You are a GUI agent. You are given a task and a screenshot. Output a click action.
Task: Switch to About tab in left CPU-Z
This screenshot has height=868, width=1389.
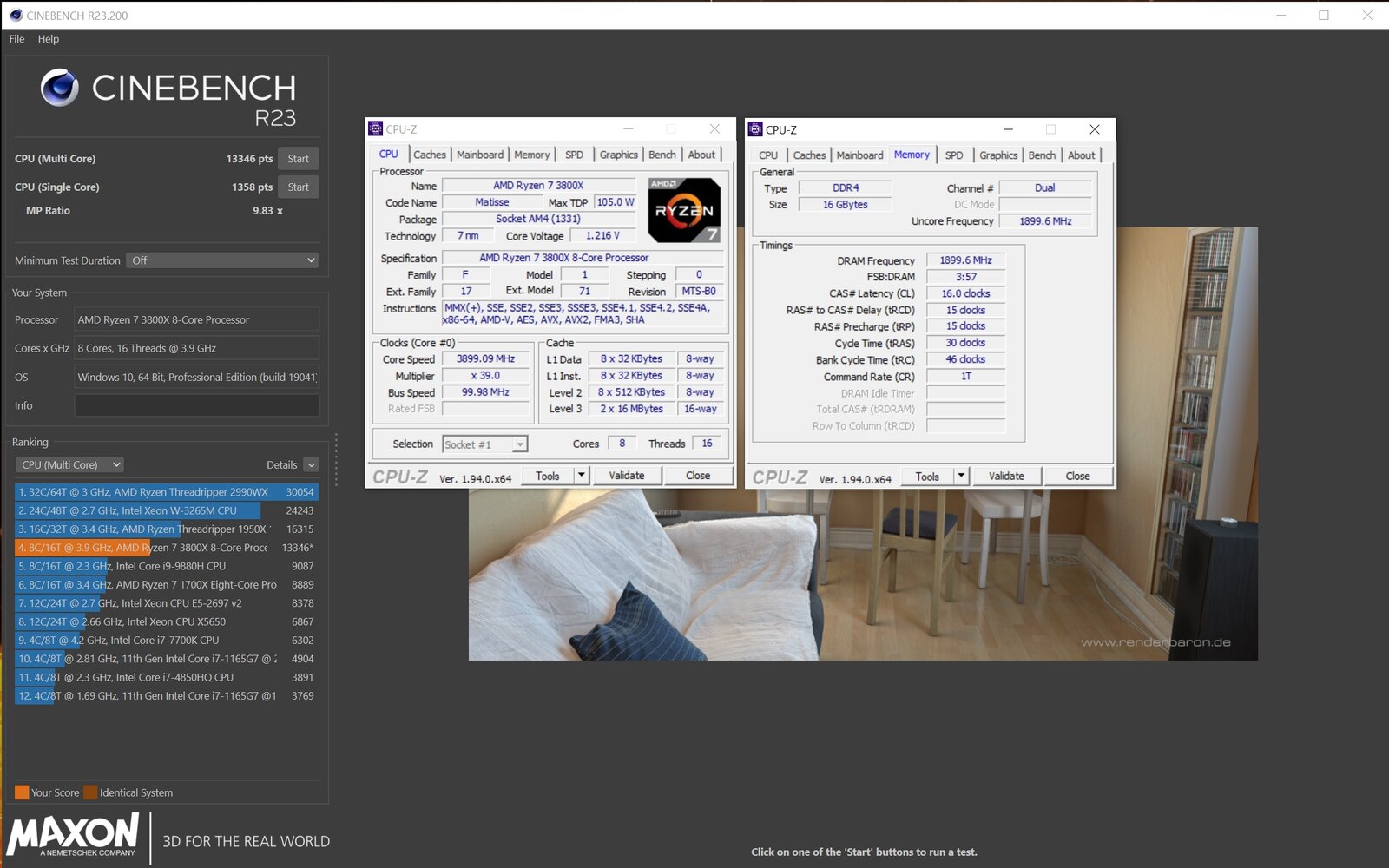(701, 155)
